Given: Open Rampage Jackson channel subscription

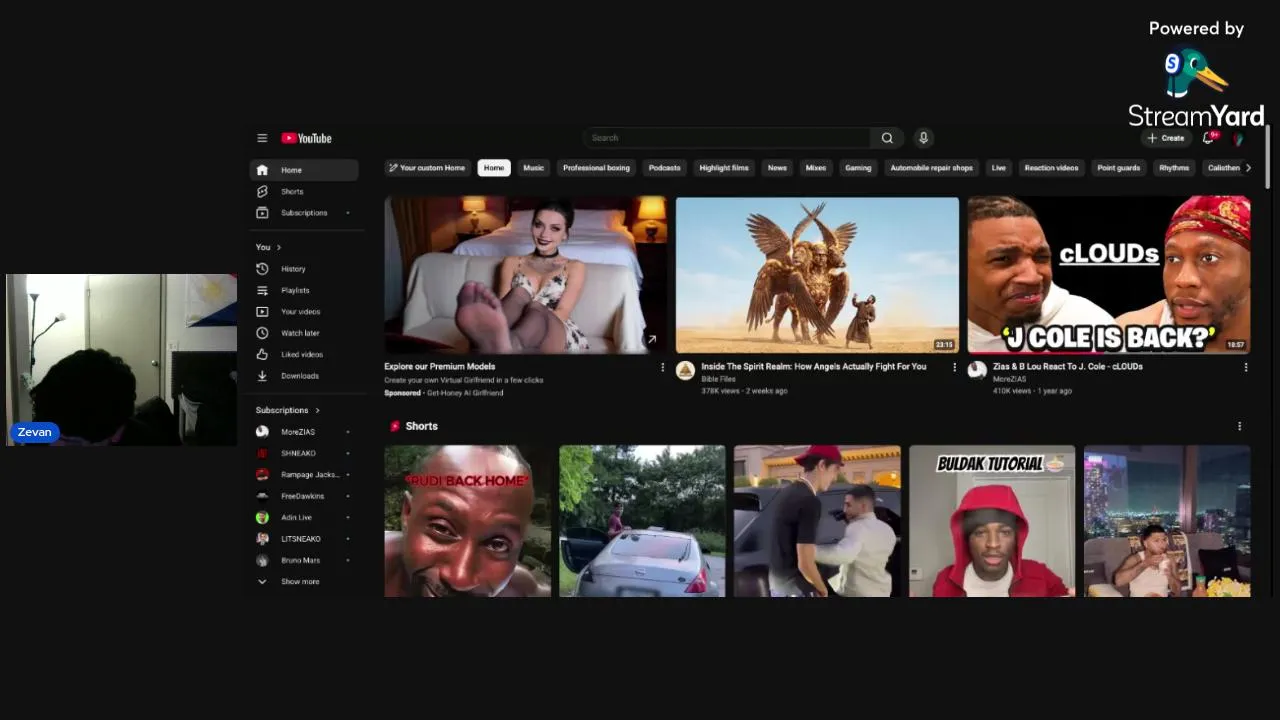Looking at the screenshot, I should (304, 475).
